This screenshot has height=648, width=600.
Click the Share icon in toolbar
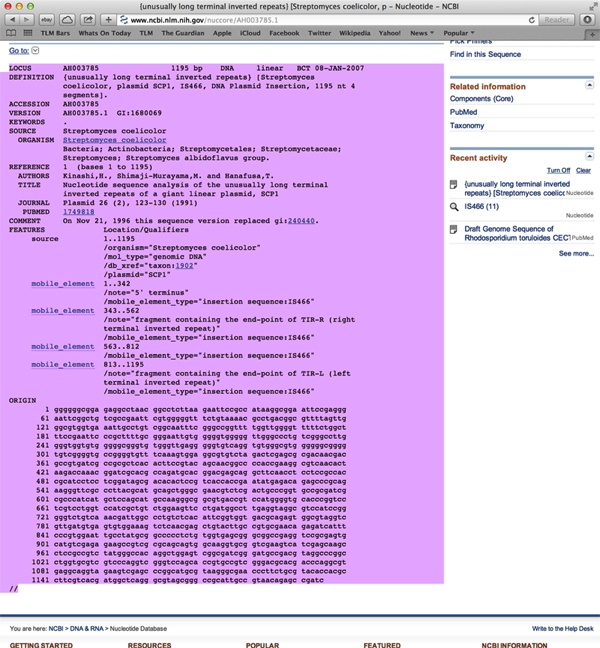pyautogui.click(x=90, y=19)
